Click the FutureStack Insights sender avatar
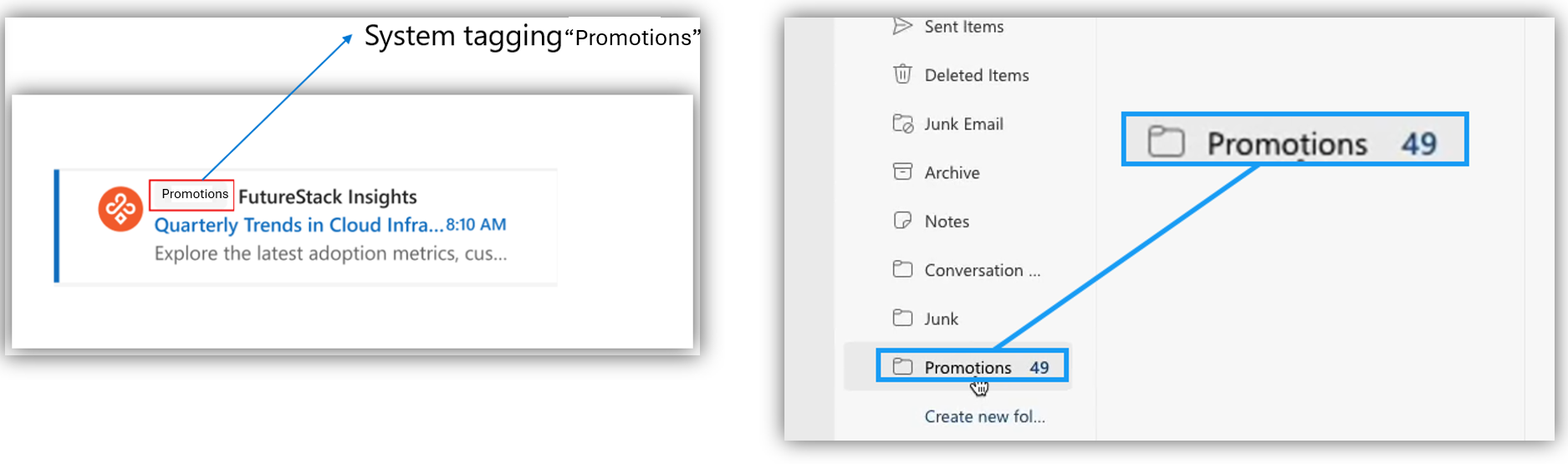Viewport: 1568px width, 464px height. click(120, 209)
